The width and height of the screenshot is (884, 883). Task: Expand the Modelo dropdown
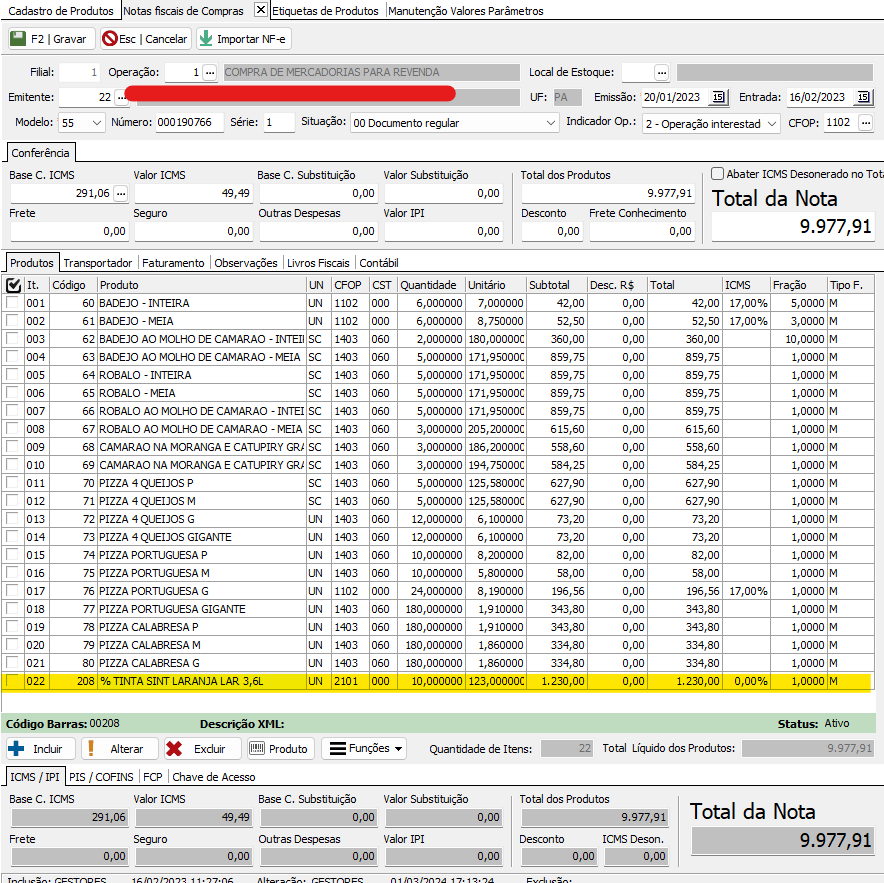(96, 122)
